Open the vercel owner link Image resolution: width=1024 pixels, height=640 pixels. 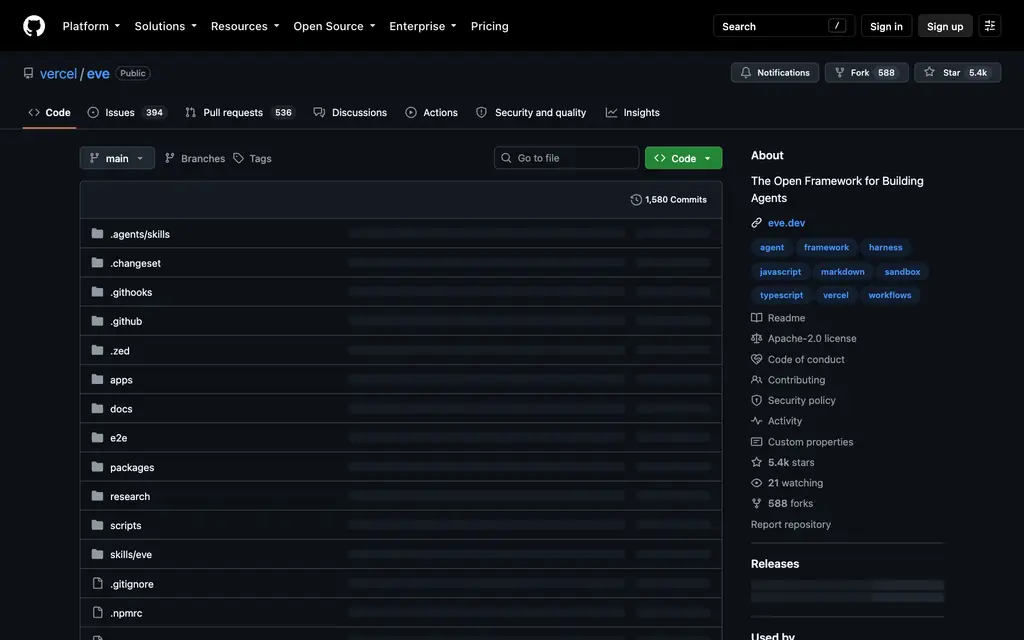(x=58, y=73)
